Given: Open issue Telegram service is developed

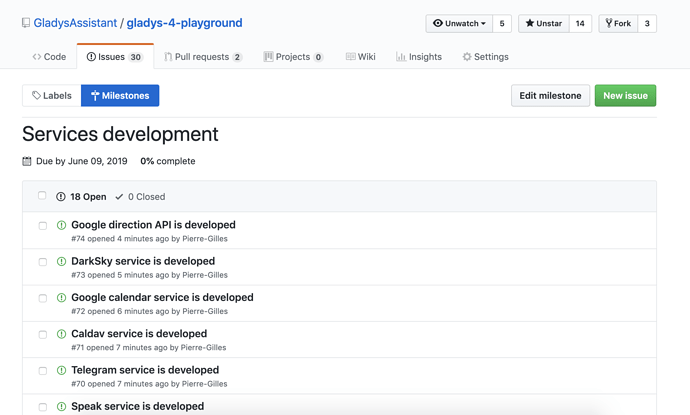Looking at the screenshot, I should pyautogui.click(x=145, y=370).
